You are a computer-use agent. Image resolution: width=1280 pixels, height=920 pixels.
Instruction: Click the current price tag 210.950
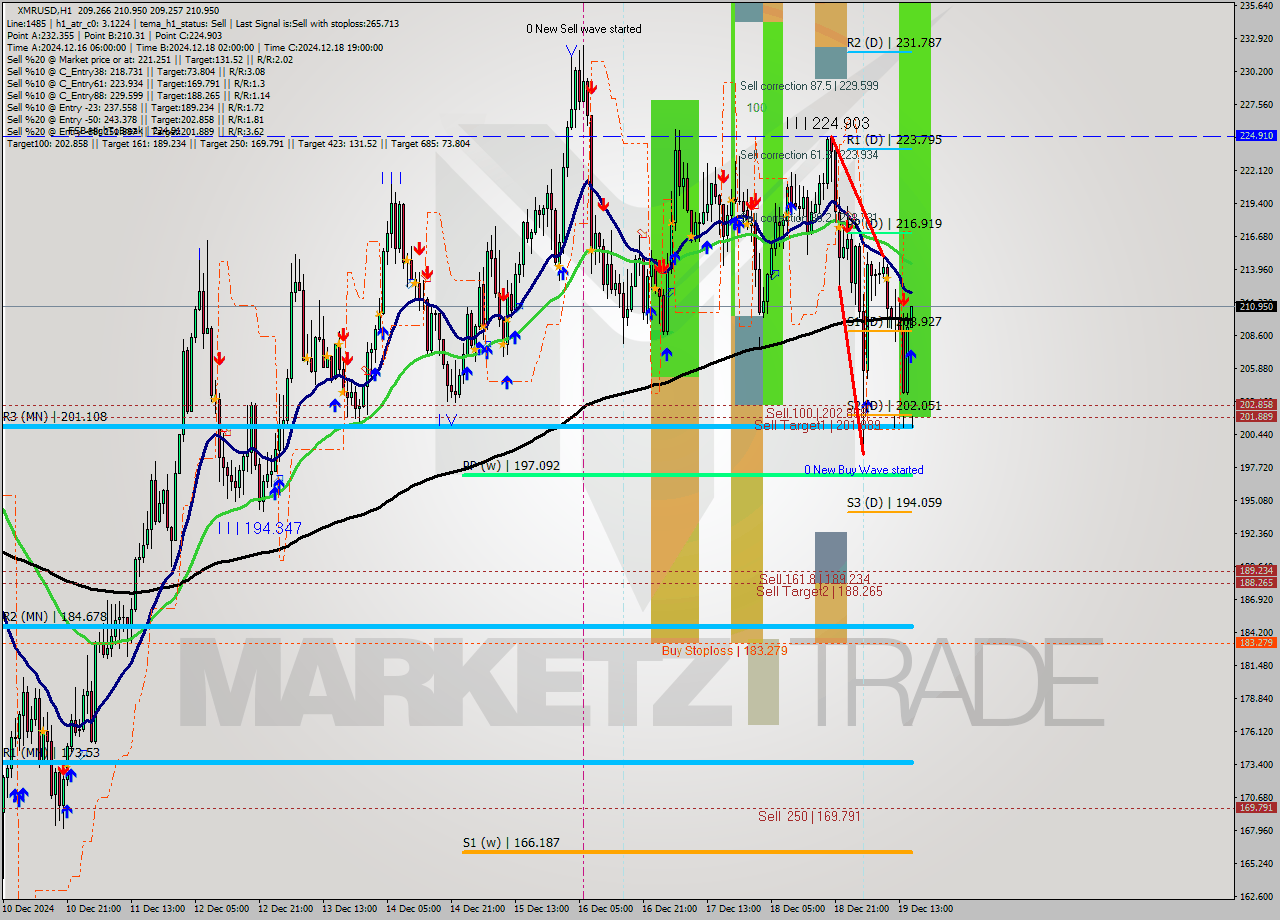tap(1256, 306)
